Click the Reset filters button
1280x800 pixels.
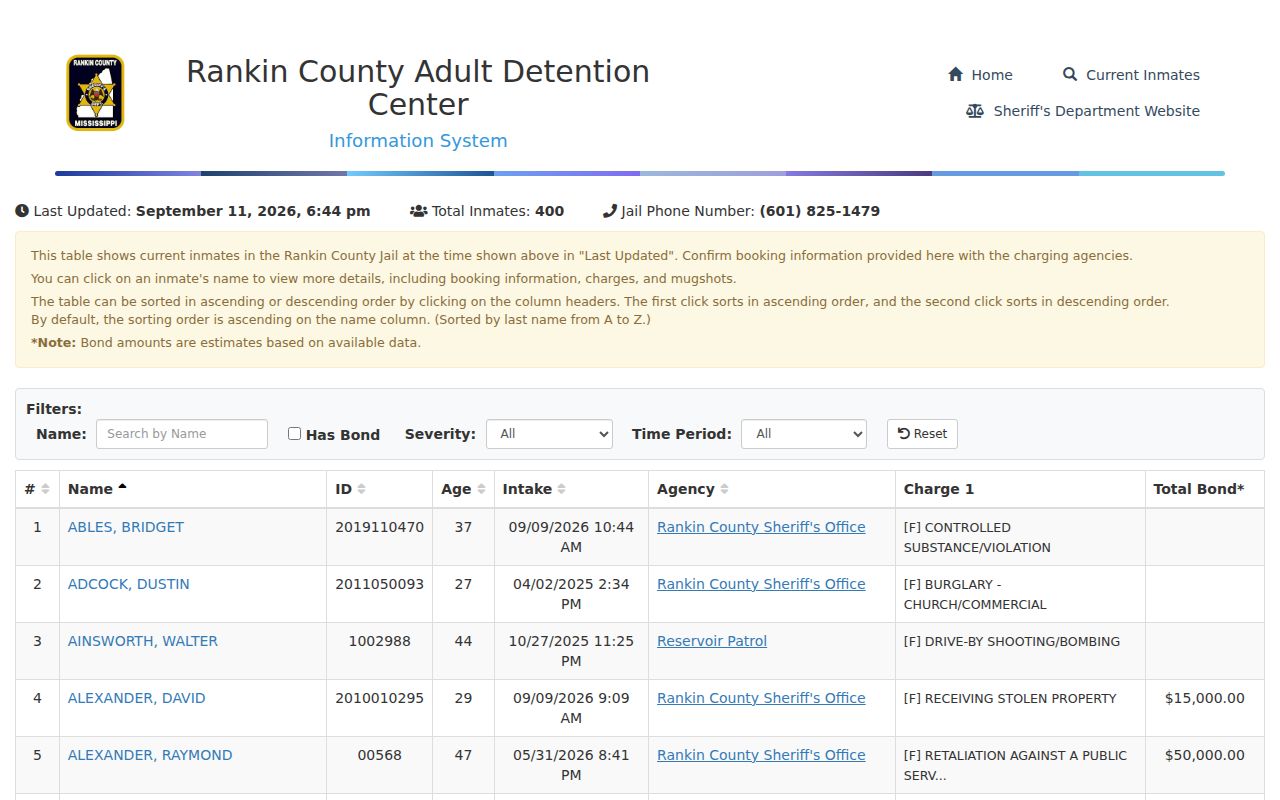[922, 434]
